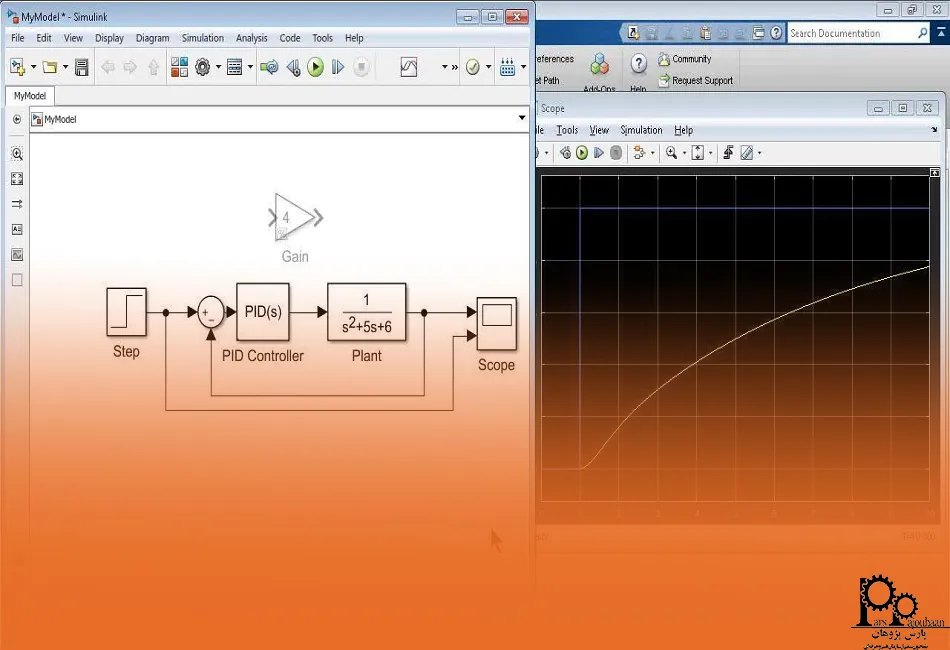Click the Community link
Image resolution: width=950 pixels, height=650 pixels.
click(691, 59)
